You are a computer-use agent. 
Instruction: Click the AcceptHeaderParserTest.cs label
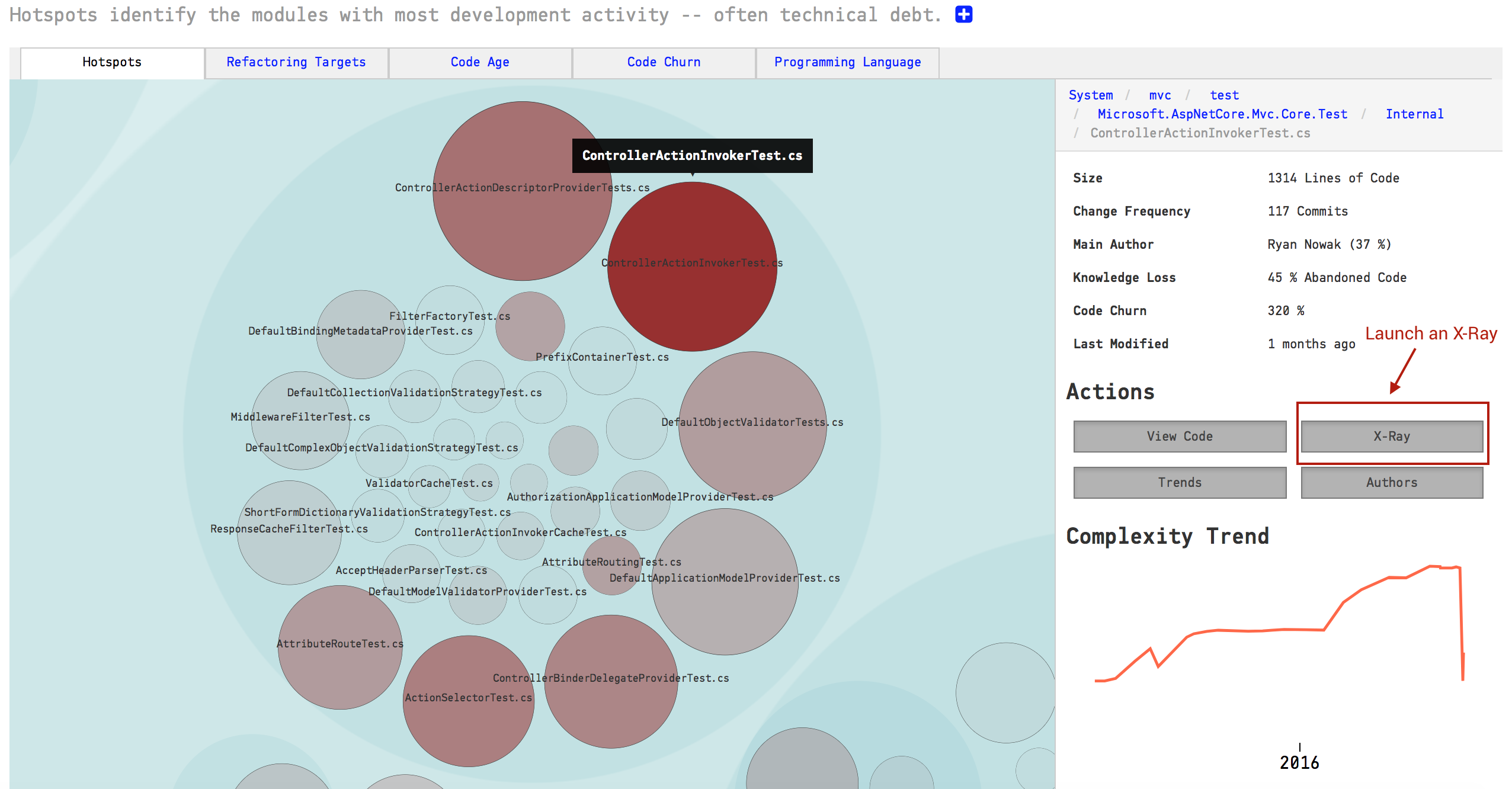click(x=411, y=570)
